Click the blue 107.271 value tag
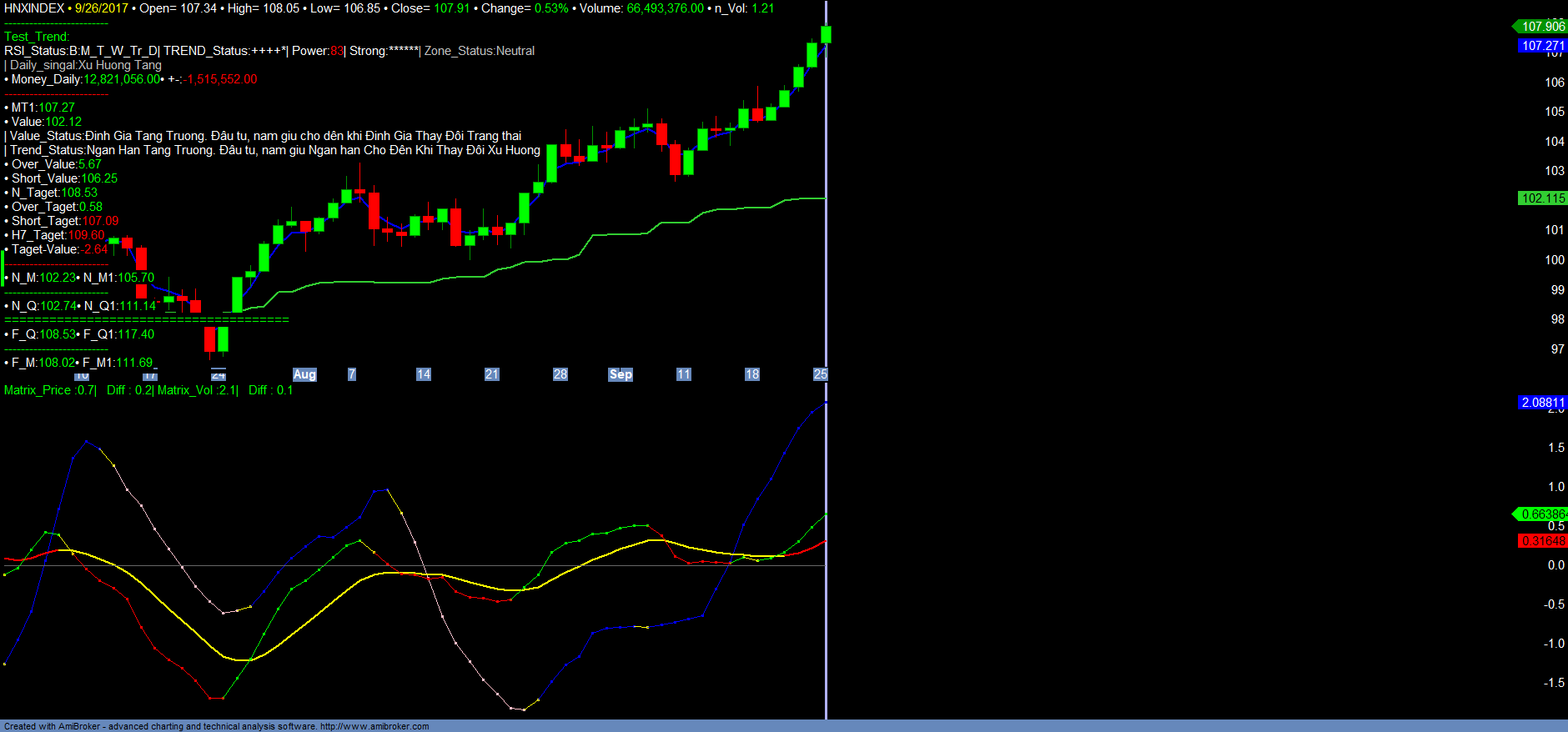 click(x=1542, y=46)
